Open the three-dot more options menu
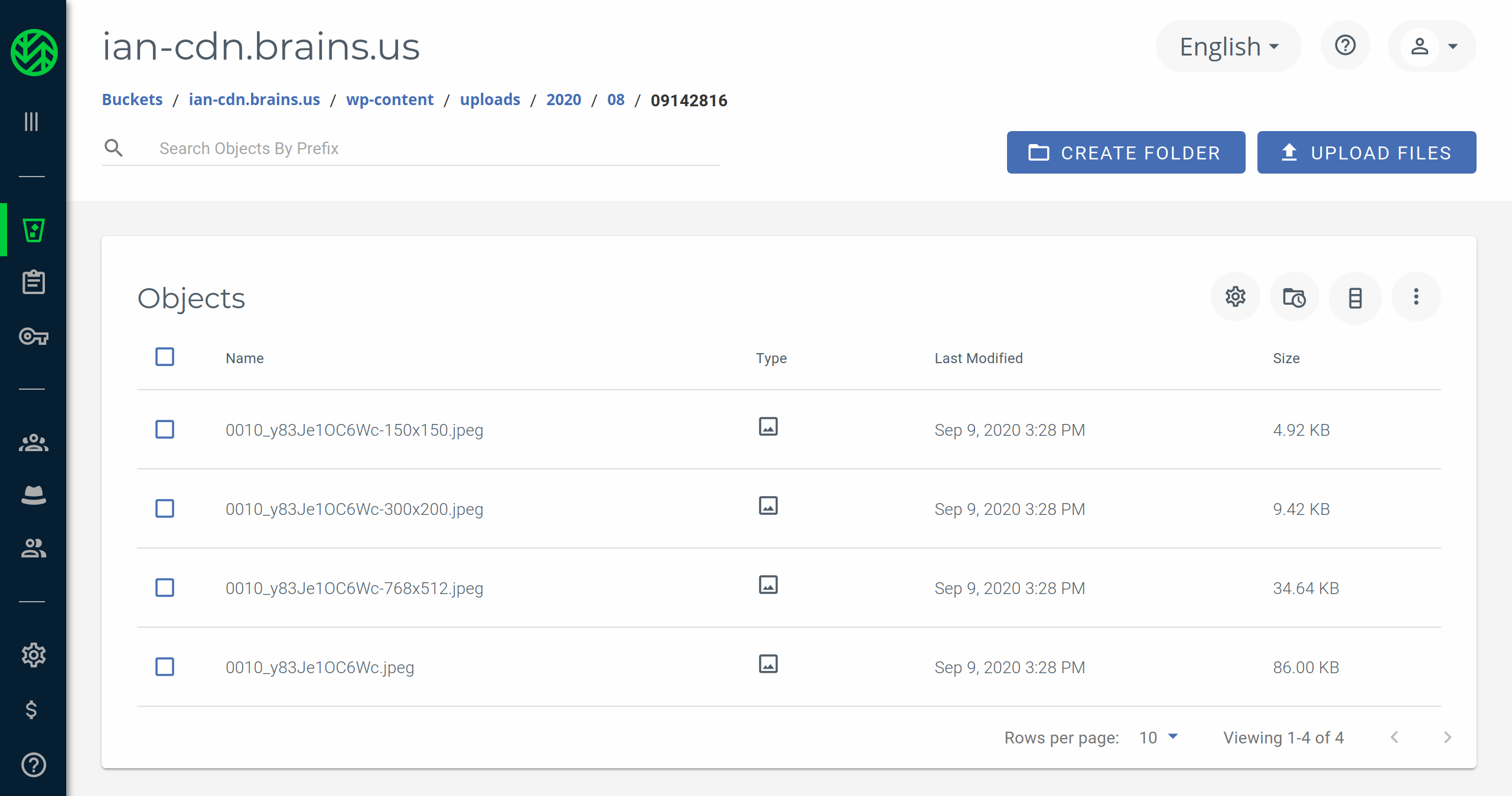 click(1416, 296)
